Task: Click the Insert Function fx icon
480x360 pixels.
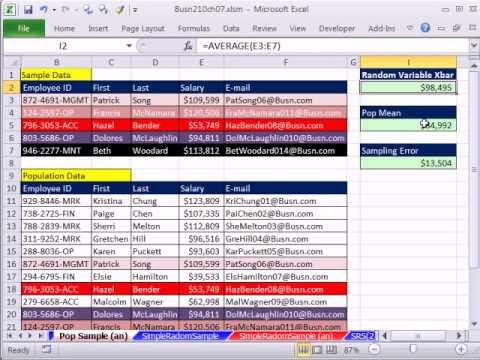Action: click(x=188, y=46)
